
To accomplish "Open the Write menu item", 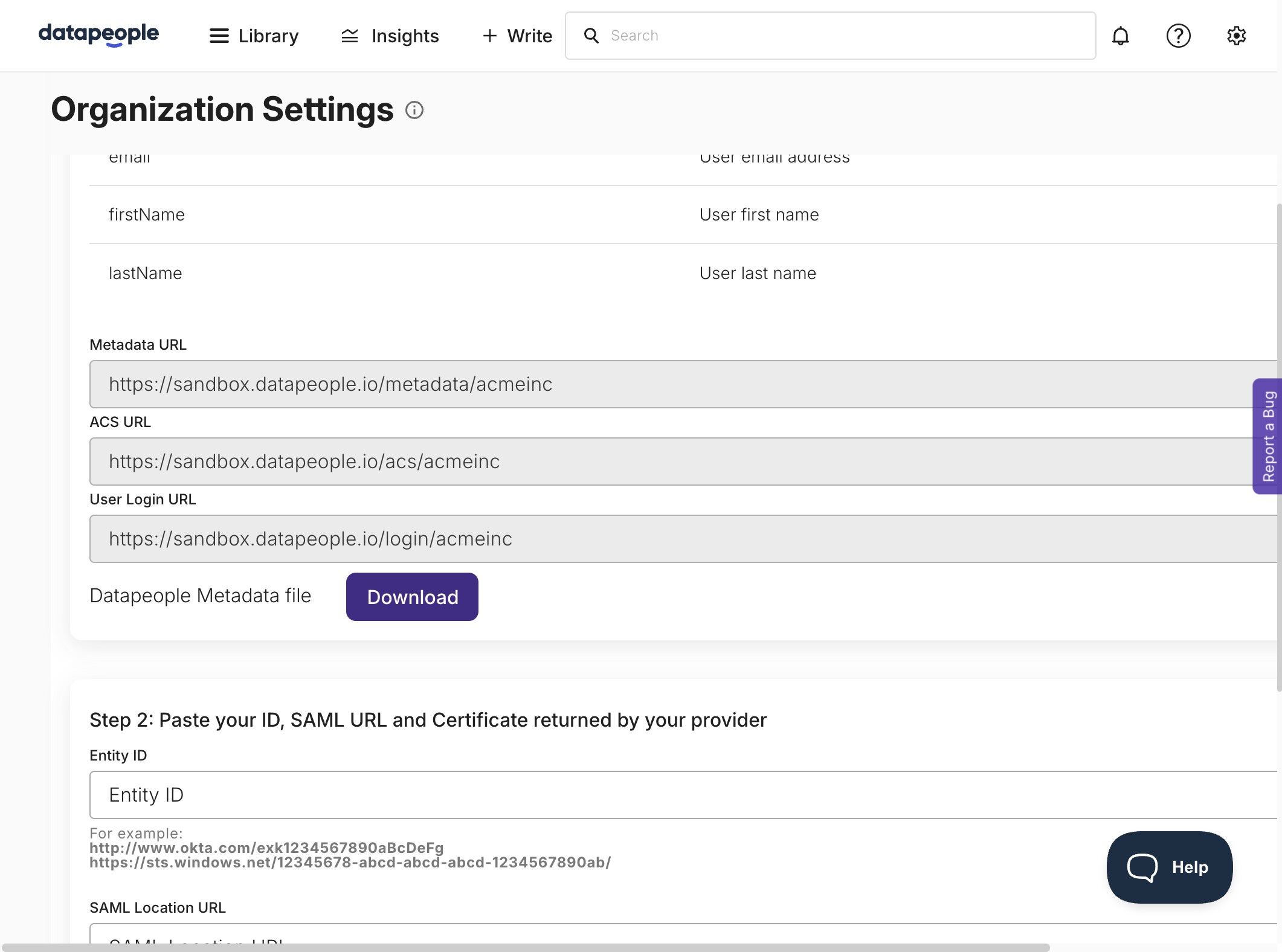I will coord(518,36).
